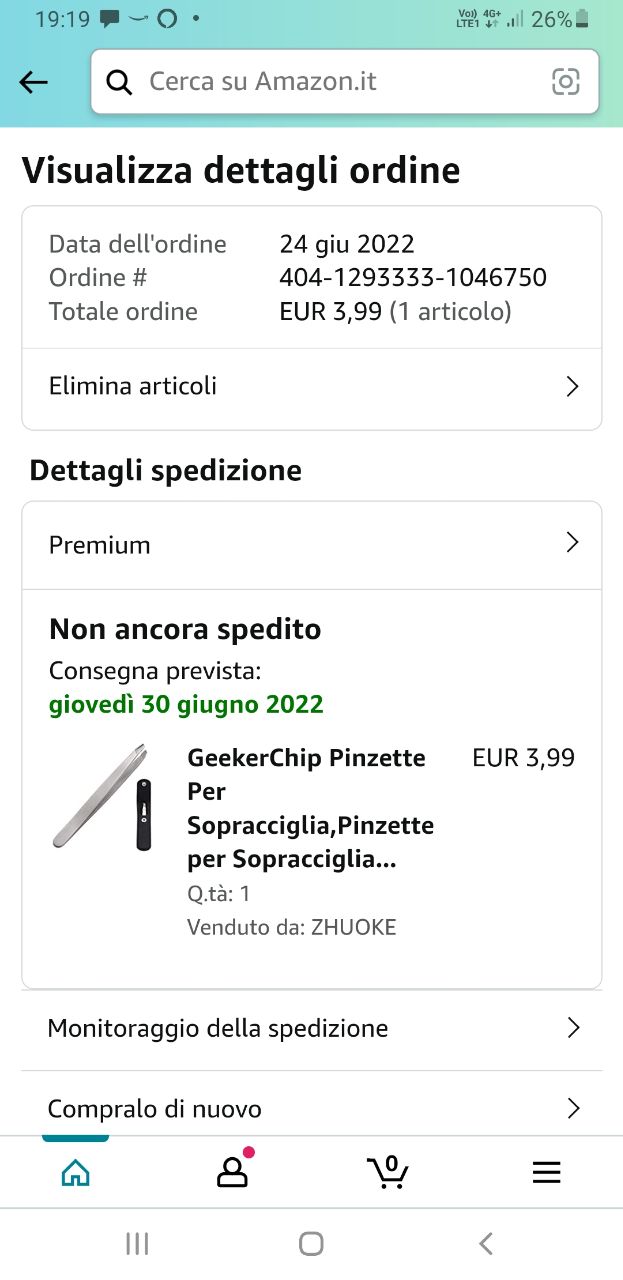Tap the search magnifier icon
The height and width of the screenshot is (1280, 623).
pyautogui.click(x=119, y=82)
